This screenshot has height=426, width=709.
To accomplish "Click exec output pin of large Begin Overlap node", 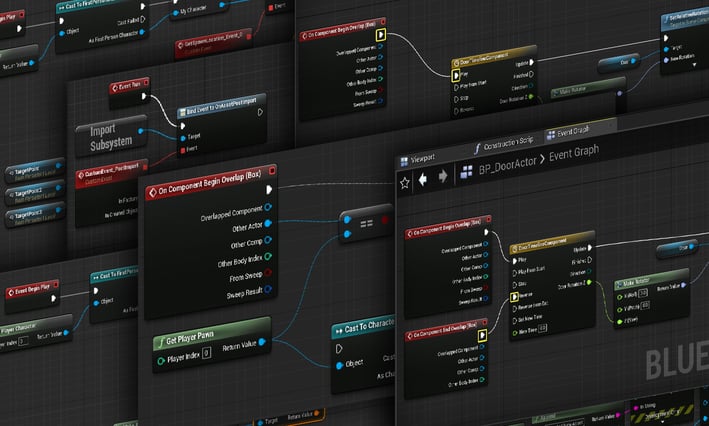I will click(x=269, y=189).
